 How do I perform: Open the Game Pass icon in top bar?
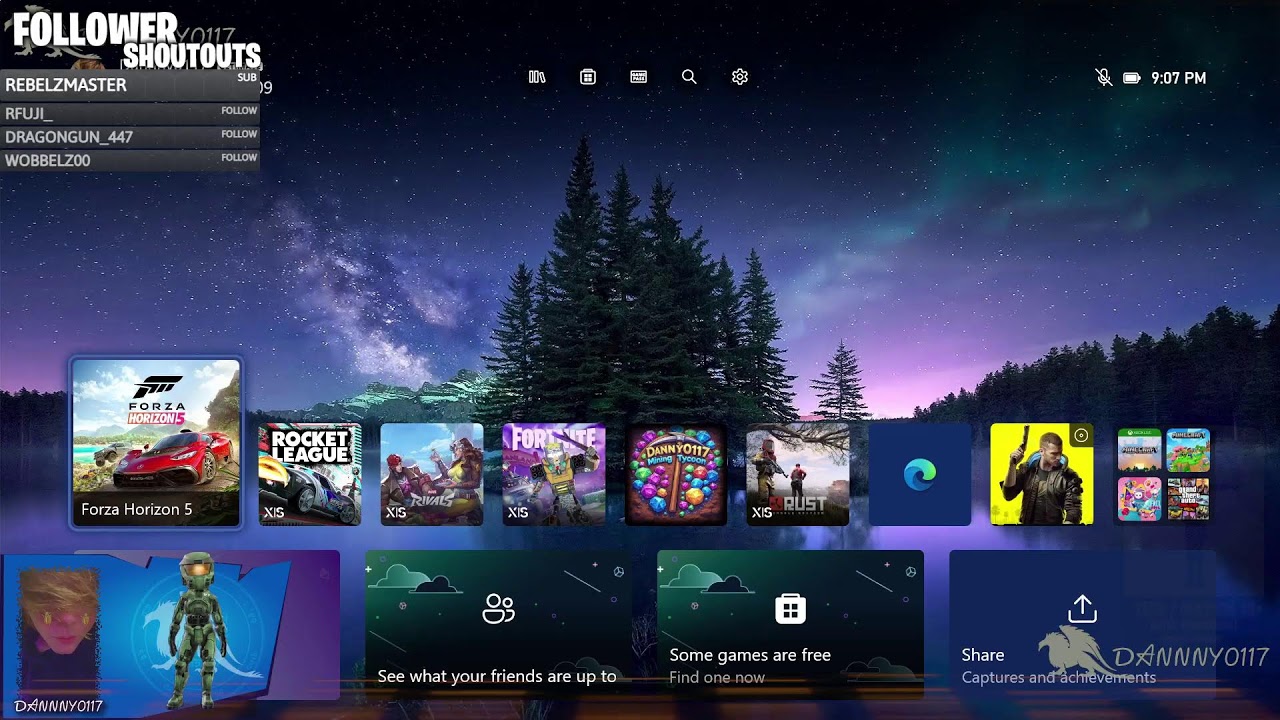coord(639,77)
